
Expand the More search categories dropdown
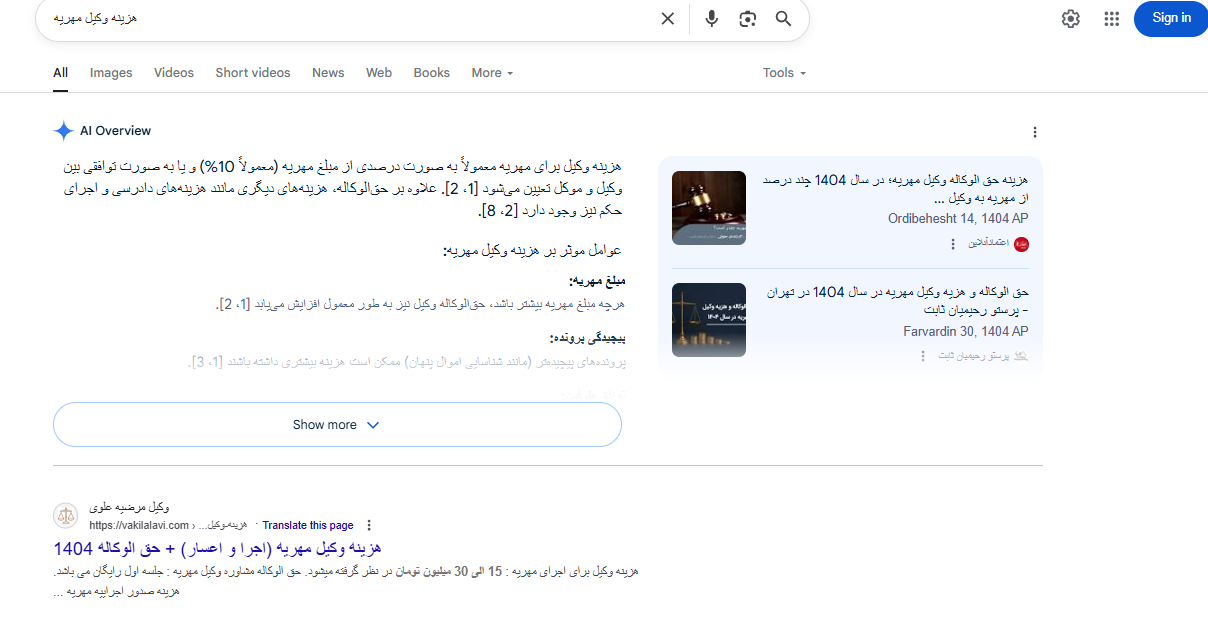(x=492, y=73)
